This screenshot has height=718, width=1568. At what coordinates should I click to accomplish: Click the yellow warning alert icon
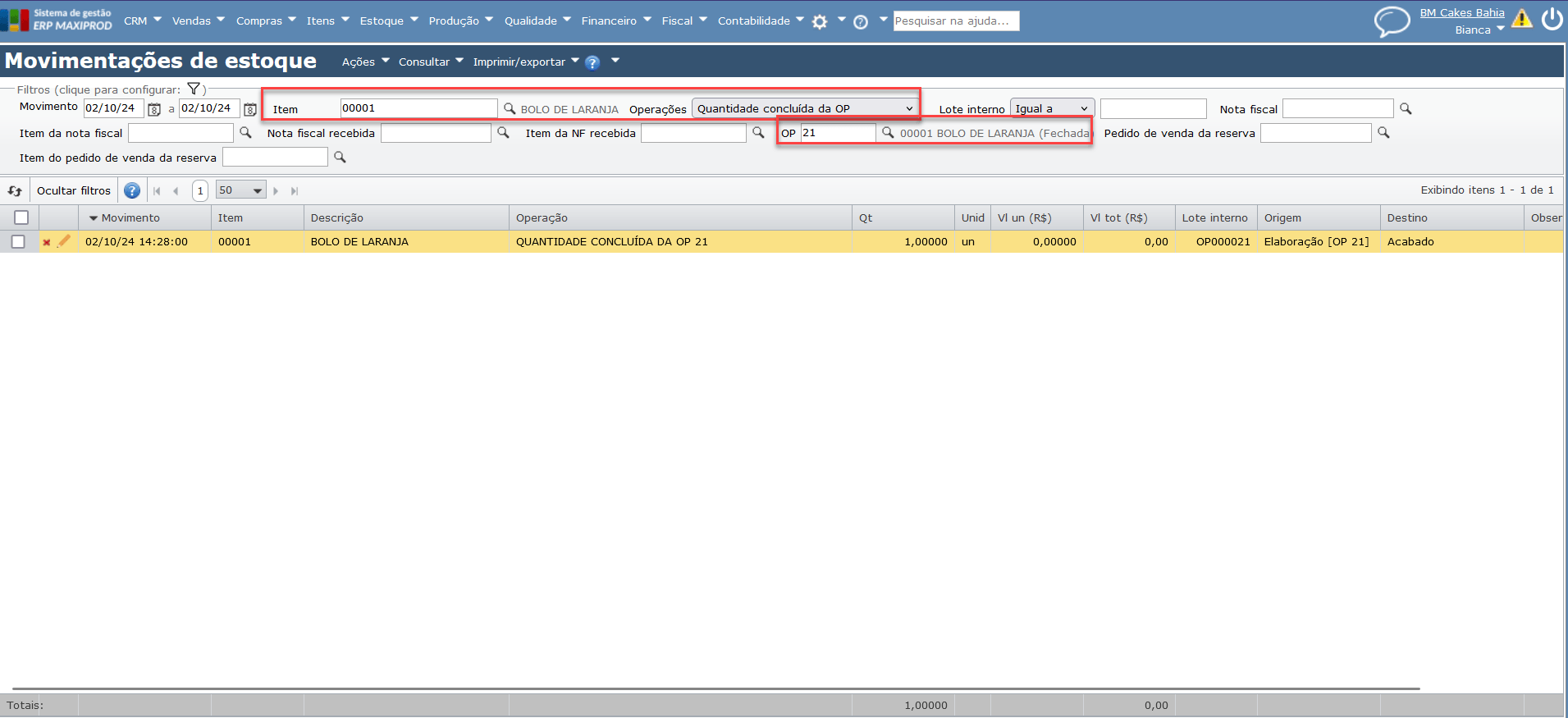pyautogui.click(x=1522, y=19)
